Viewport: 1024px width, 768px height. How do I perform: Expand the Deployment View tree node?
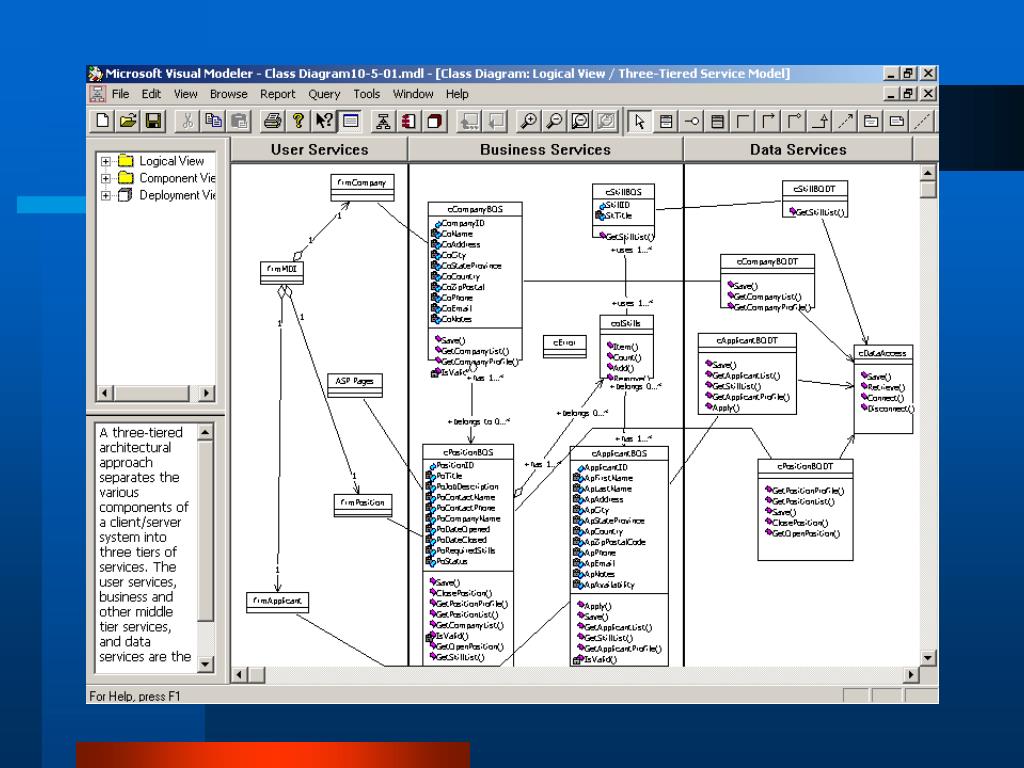(105, 195)
